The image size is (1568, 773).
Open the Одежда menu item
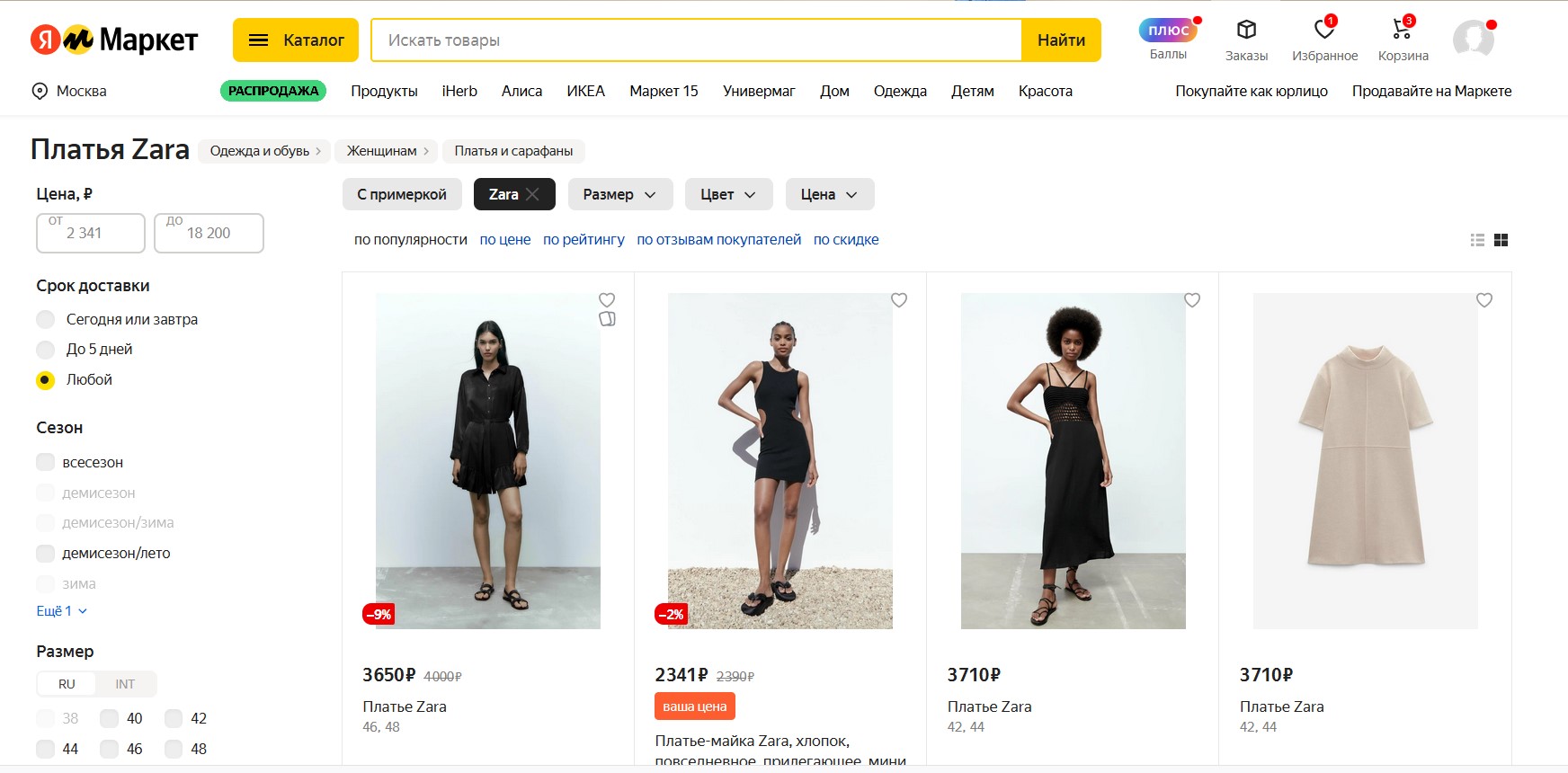tap(900, 91)
